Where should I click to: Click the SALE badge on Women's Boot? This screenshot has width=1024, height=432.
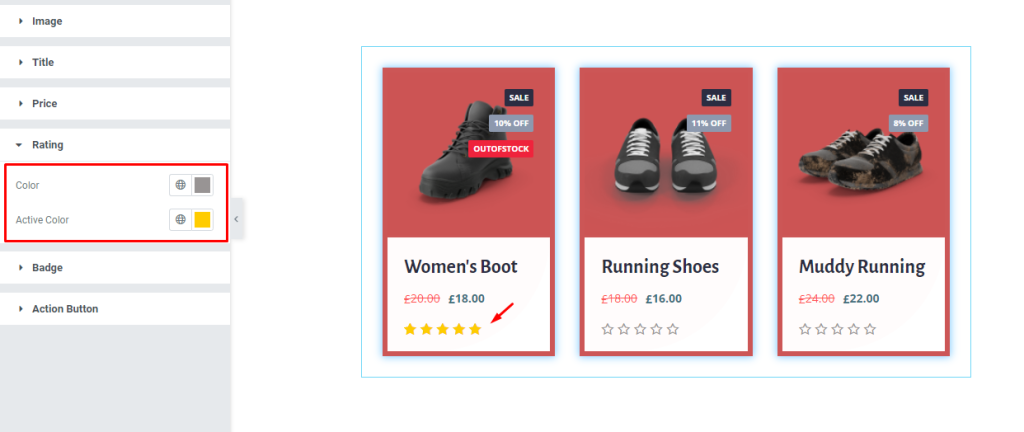519,97
